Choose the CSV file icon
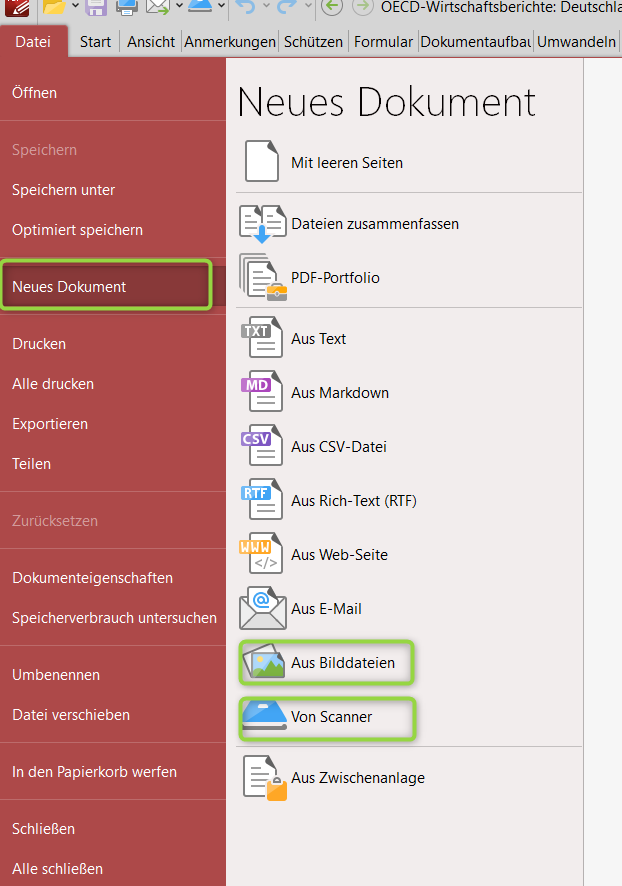The image size is (622, 886). [x=262, y=446]
